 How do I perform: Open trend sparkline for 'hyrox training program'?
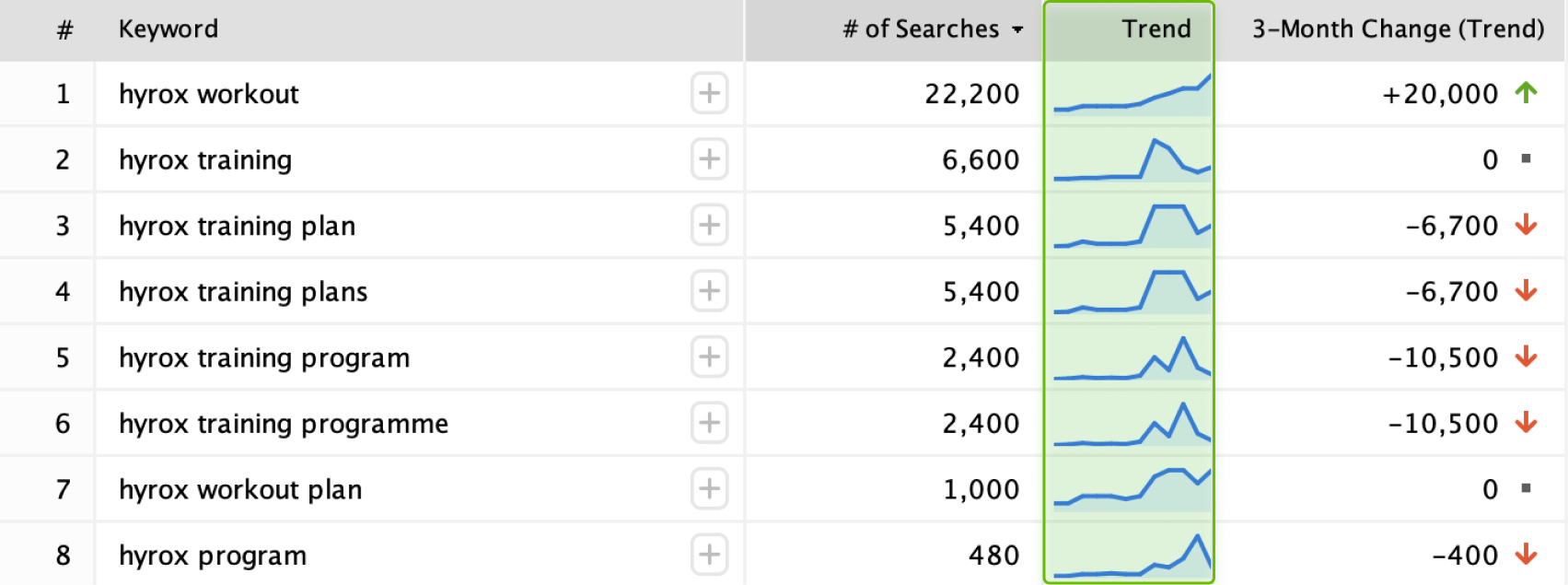click(1132, 357)
